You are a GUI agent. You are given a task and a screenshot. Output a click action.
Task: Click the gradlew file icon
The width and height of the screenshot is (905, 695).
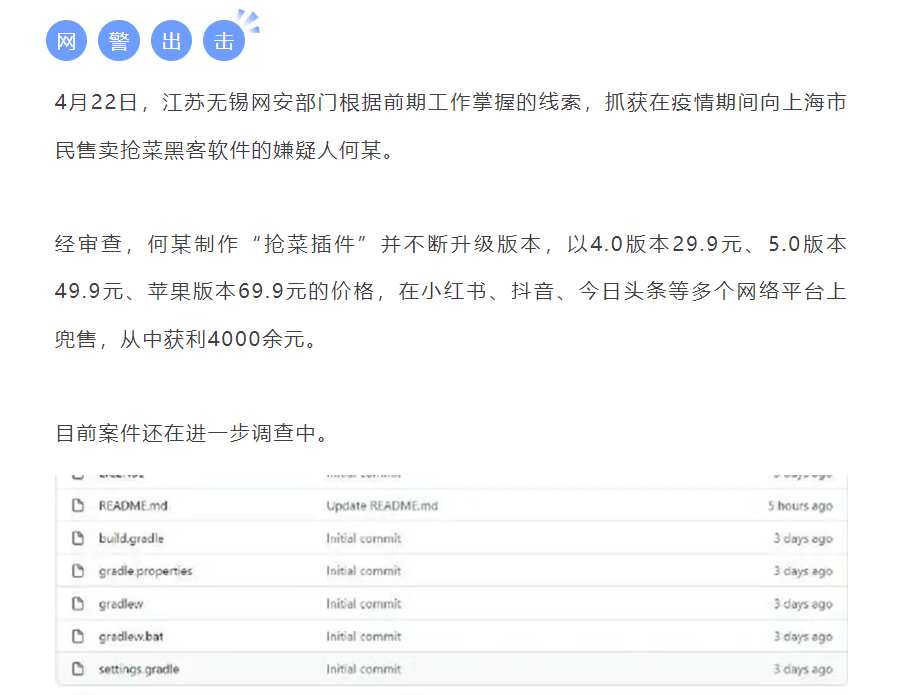(76, 604)
